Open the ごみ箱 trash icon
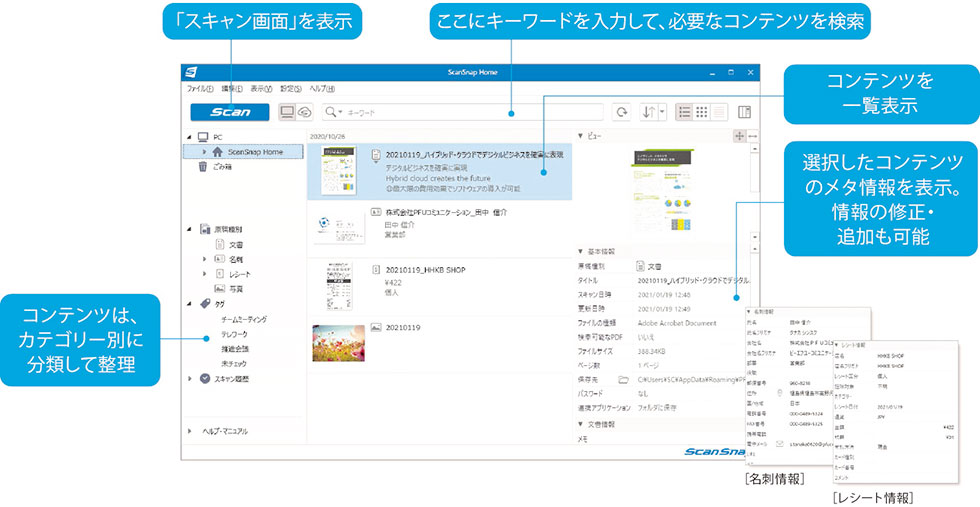Screen dimensions: 980x507 tap(203, 167)
